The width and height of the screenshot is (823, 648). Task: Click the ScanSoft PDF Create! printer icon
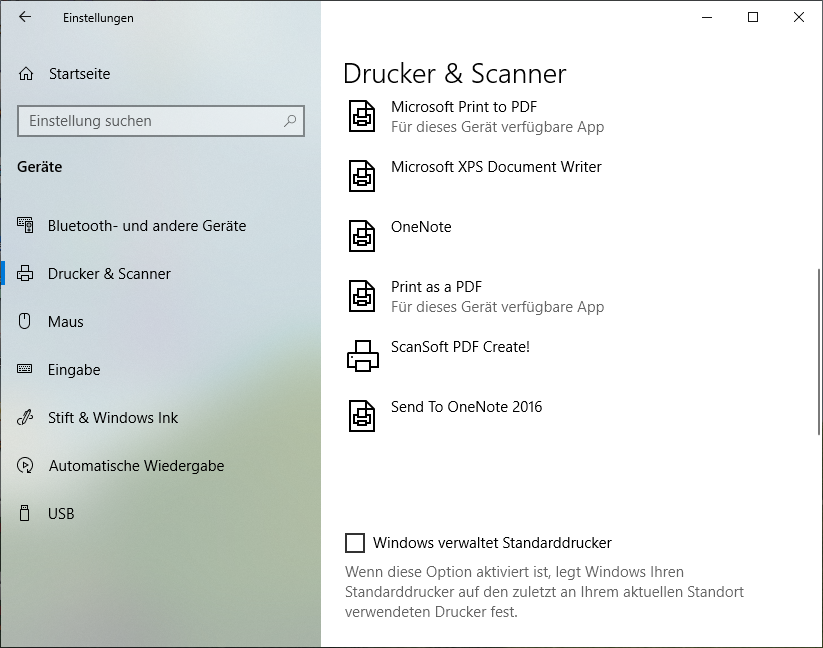tap(363, 356)
